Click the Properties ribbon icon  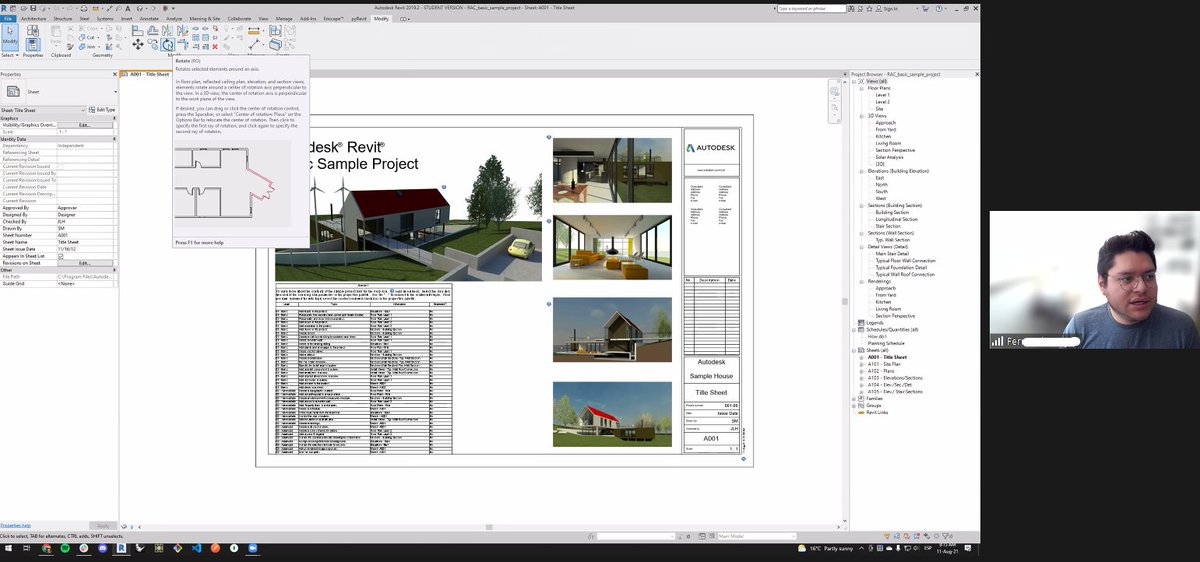(x=33, y=43)
